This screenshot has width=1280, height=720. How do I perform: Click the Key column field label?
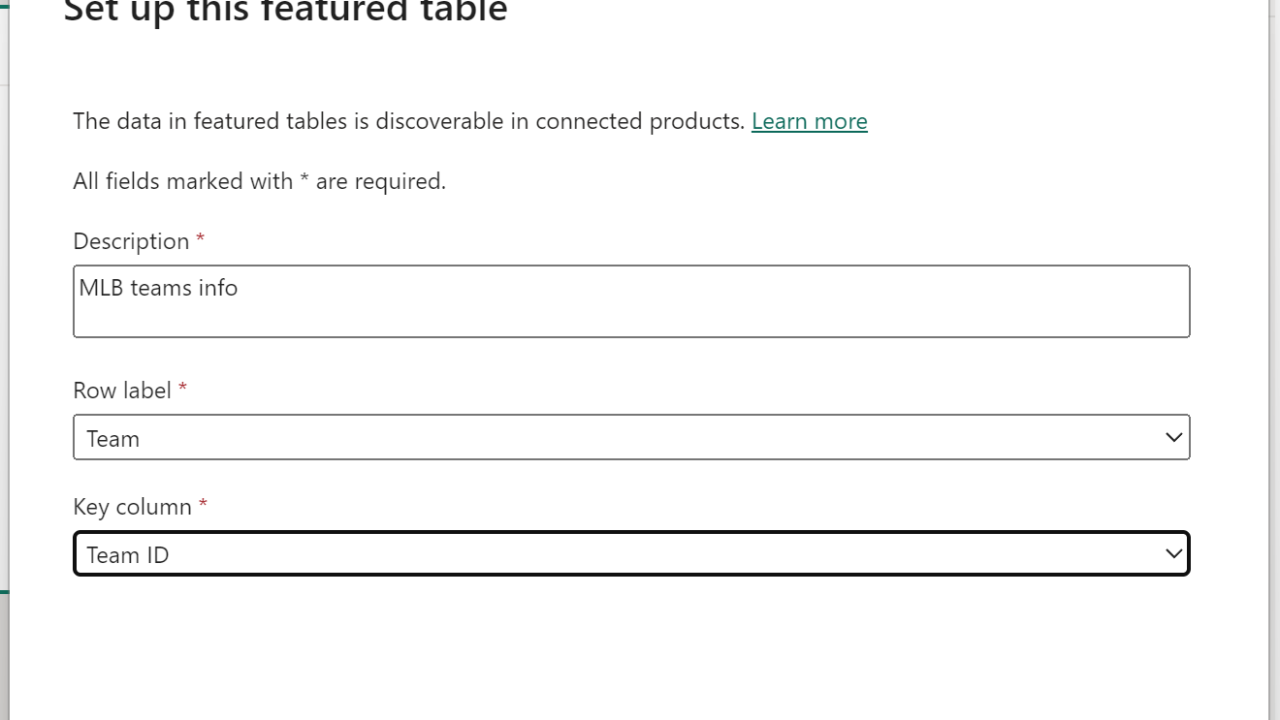132,507
